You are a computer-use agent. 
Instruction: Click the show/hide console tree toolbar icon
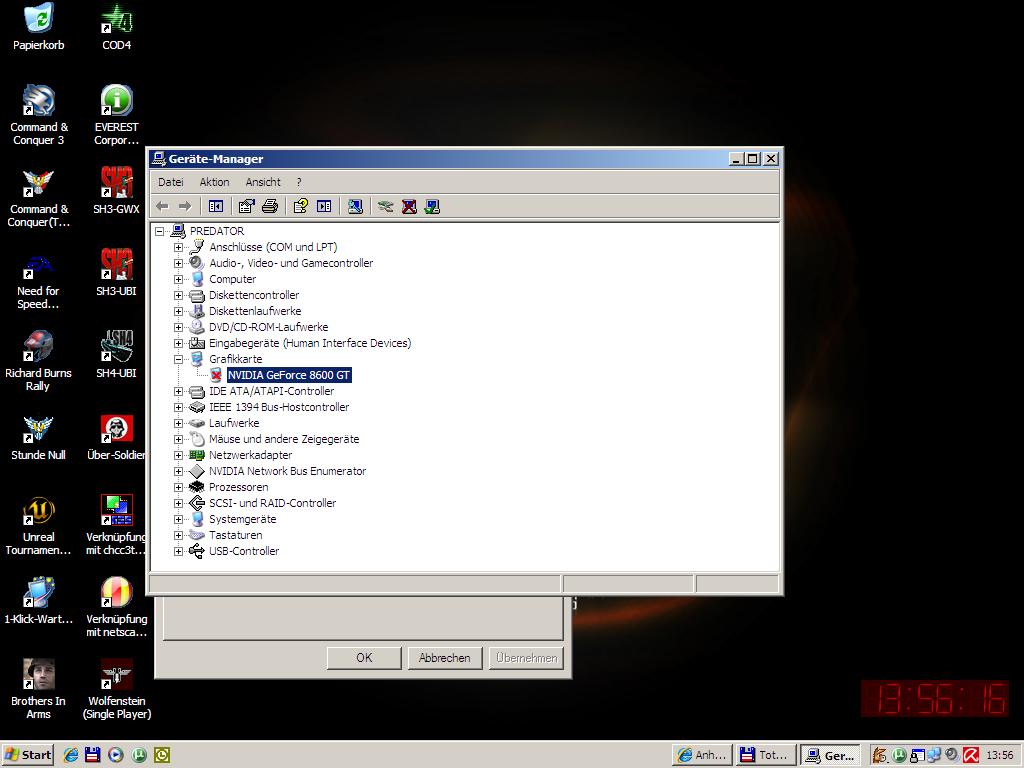[x=216, y=206]
